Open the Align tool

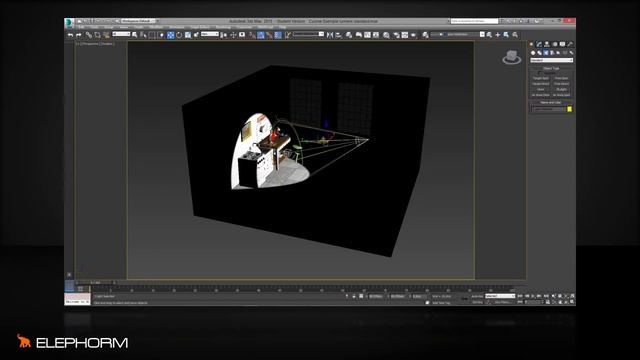(339, 35)
